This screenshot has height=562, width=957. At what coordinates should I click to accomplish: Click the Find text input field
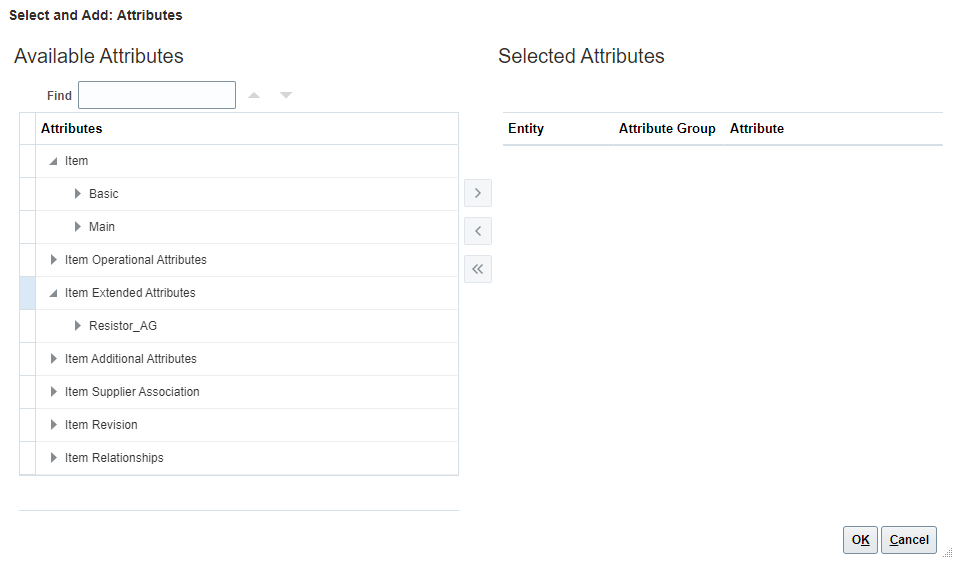coord(157,96)
